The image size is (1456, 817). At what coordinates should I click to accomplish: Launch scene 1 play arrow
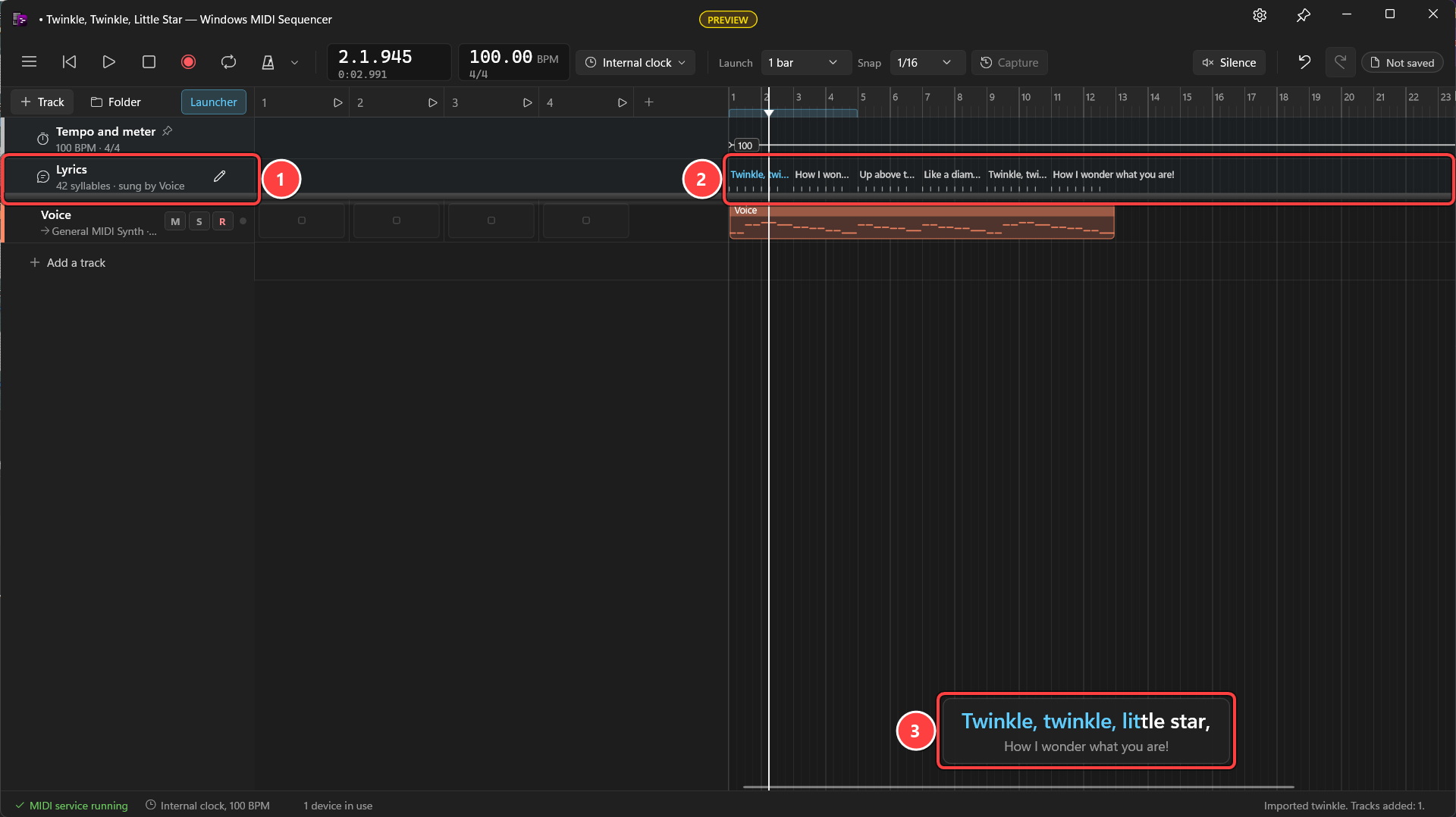tap(337, 102)
